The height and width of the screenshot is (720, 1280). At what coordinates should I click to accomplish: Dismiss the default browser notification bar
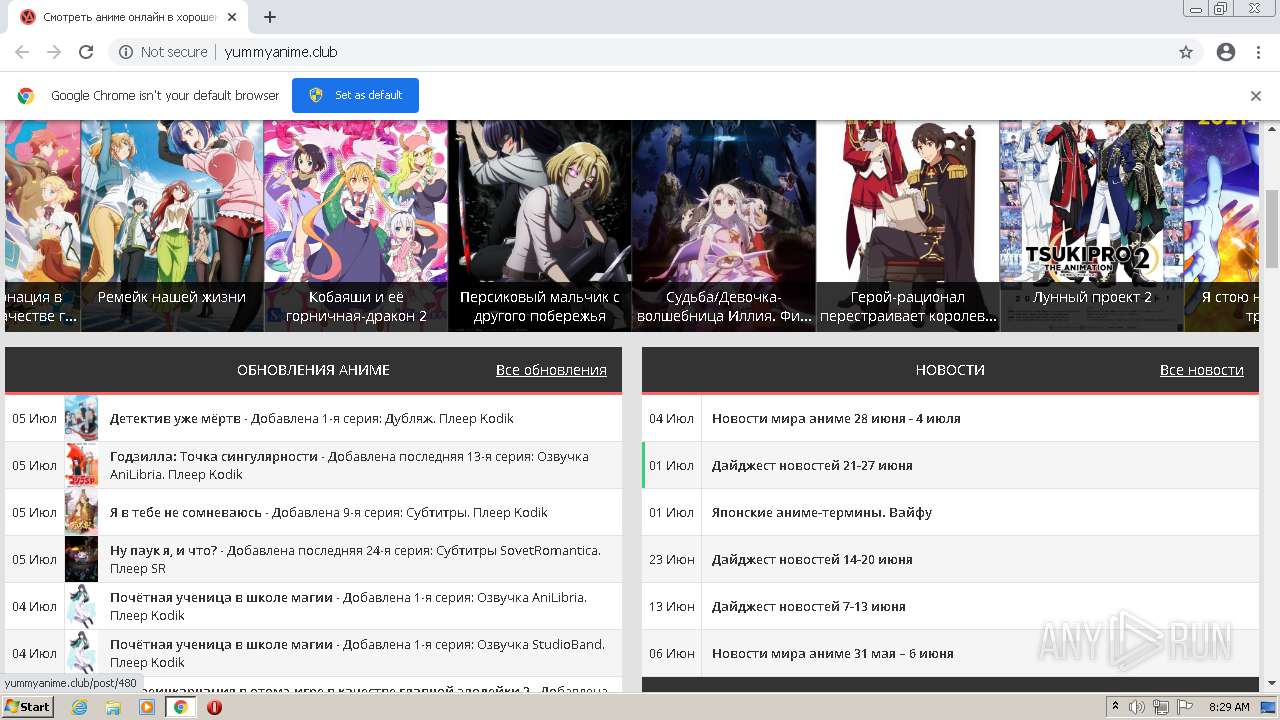pos(1256,96)
